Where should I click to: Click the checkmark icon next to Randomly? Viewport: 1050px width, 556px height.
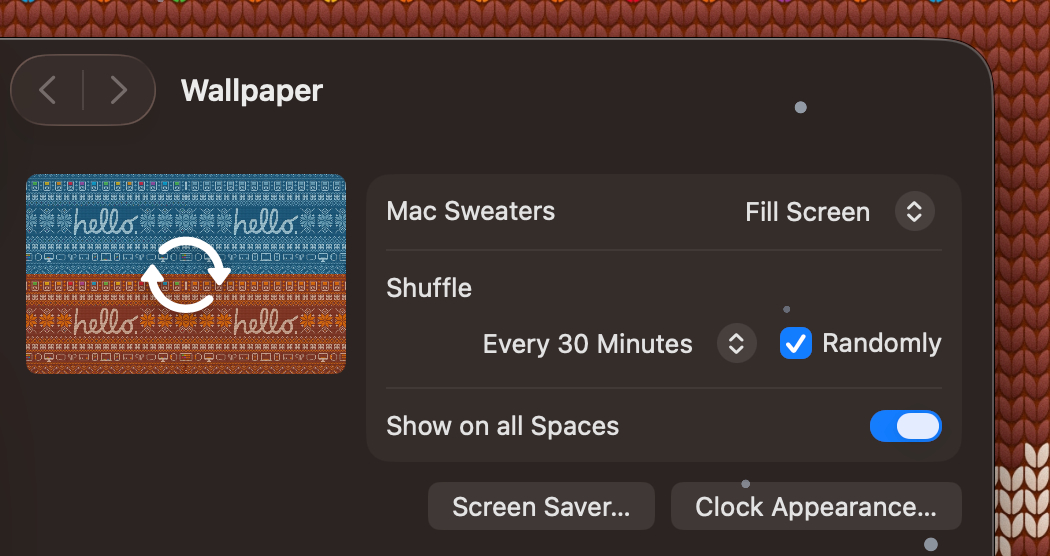(x=796, y=343)
